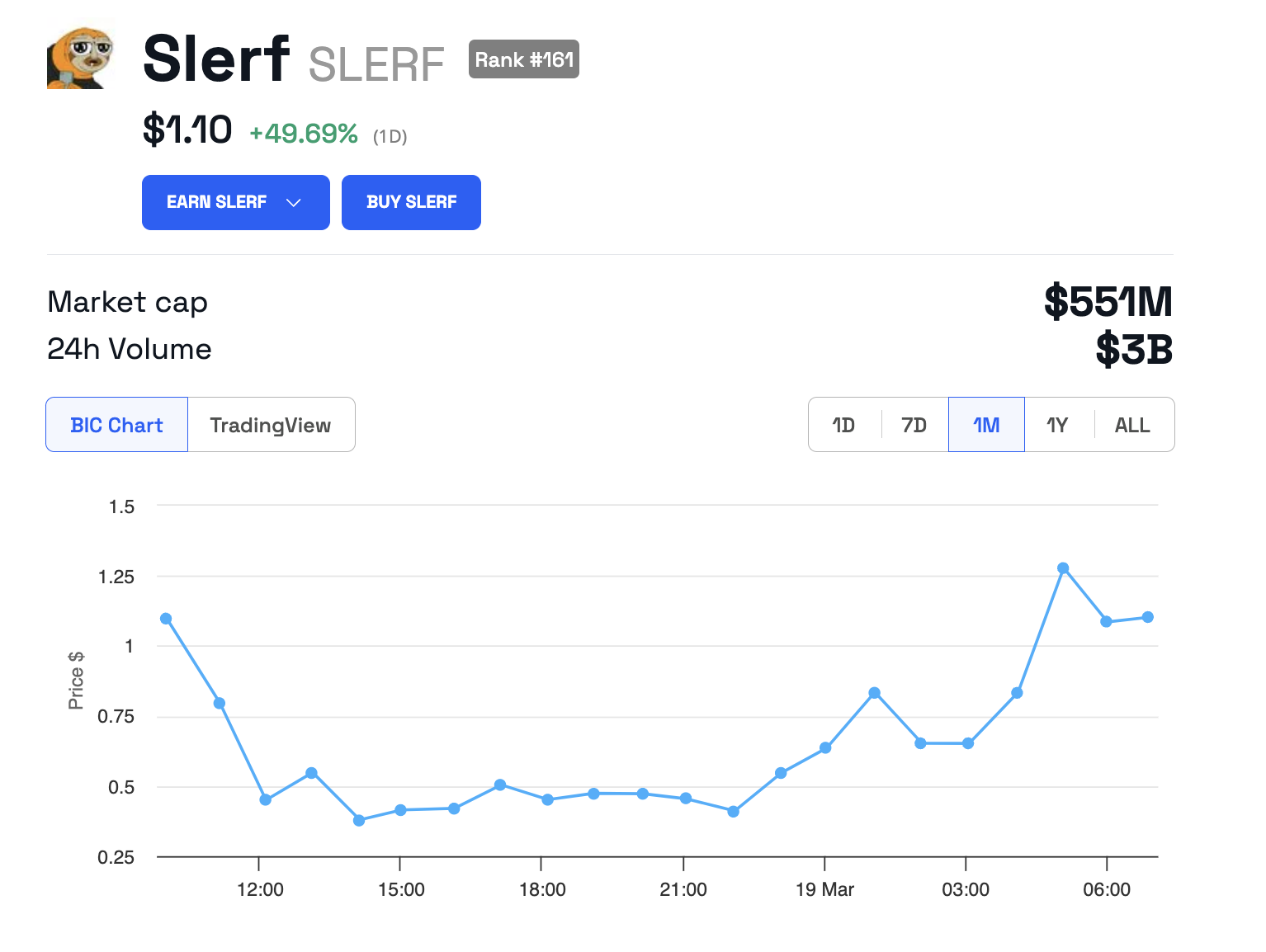Click the first chart data point at left
Viewport: 1266px width, 952px height.
pos(166,619)
